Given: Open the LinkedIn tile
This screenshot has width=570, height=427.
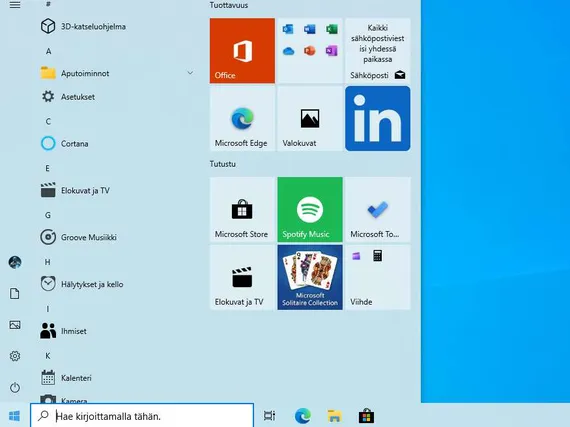Looking at the screenshot, I should [x=378, y=118].
